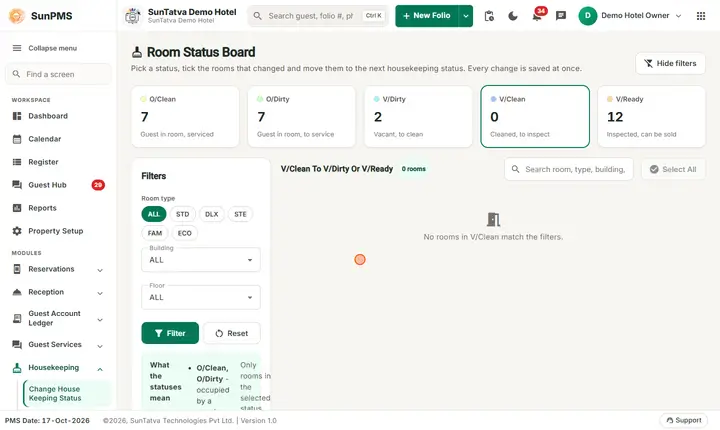The height and width of the screenshot is (430, 720).
Task: Click the SunPMS sun logo
Action: [17, 16]
